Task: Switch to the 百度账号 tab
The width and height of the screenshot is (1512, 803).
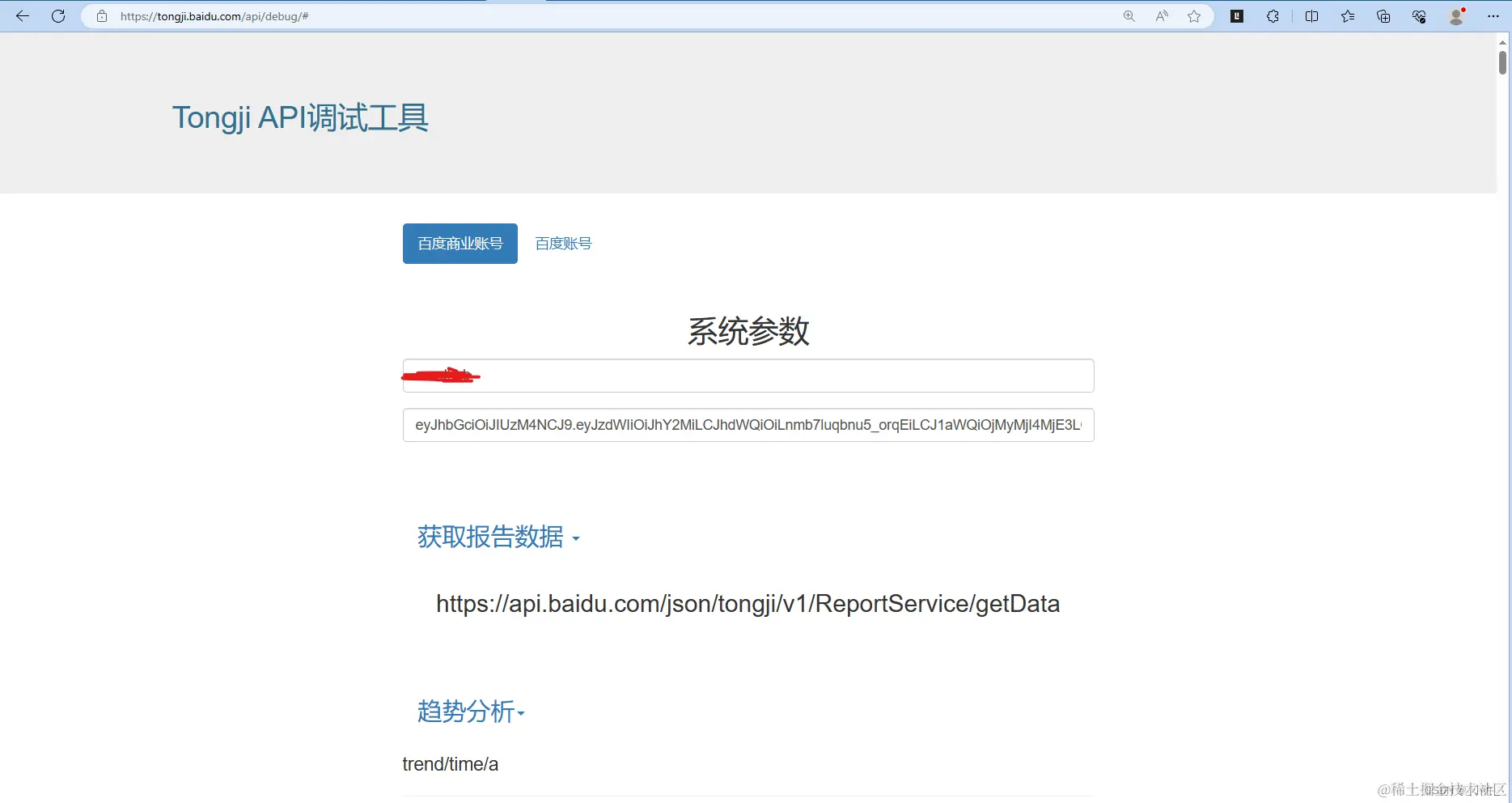Action: (563, 244)
